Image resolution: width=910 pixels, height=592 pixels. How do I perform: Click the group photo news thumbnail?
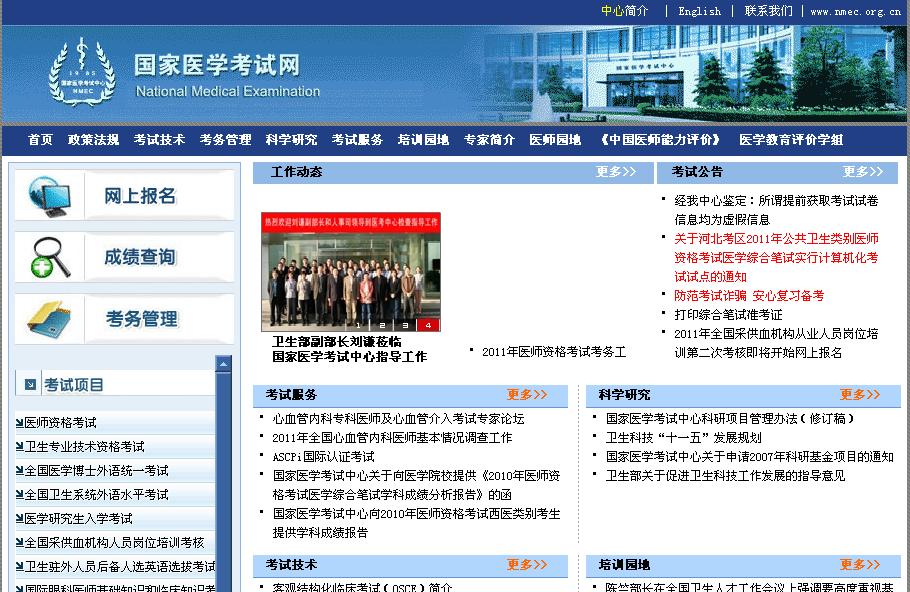[351, 270]
